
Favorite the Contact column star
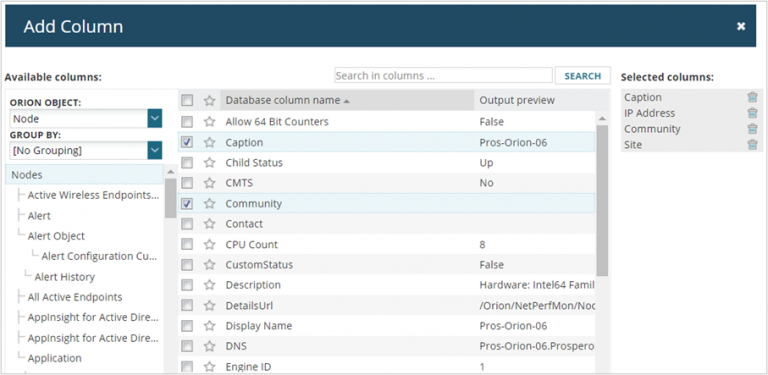pyautogui.click(x=210, y=224)
